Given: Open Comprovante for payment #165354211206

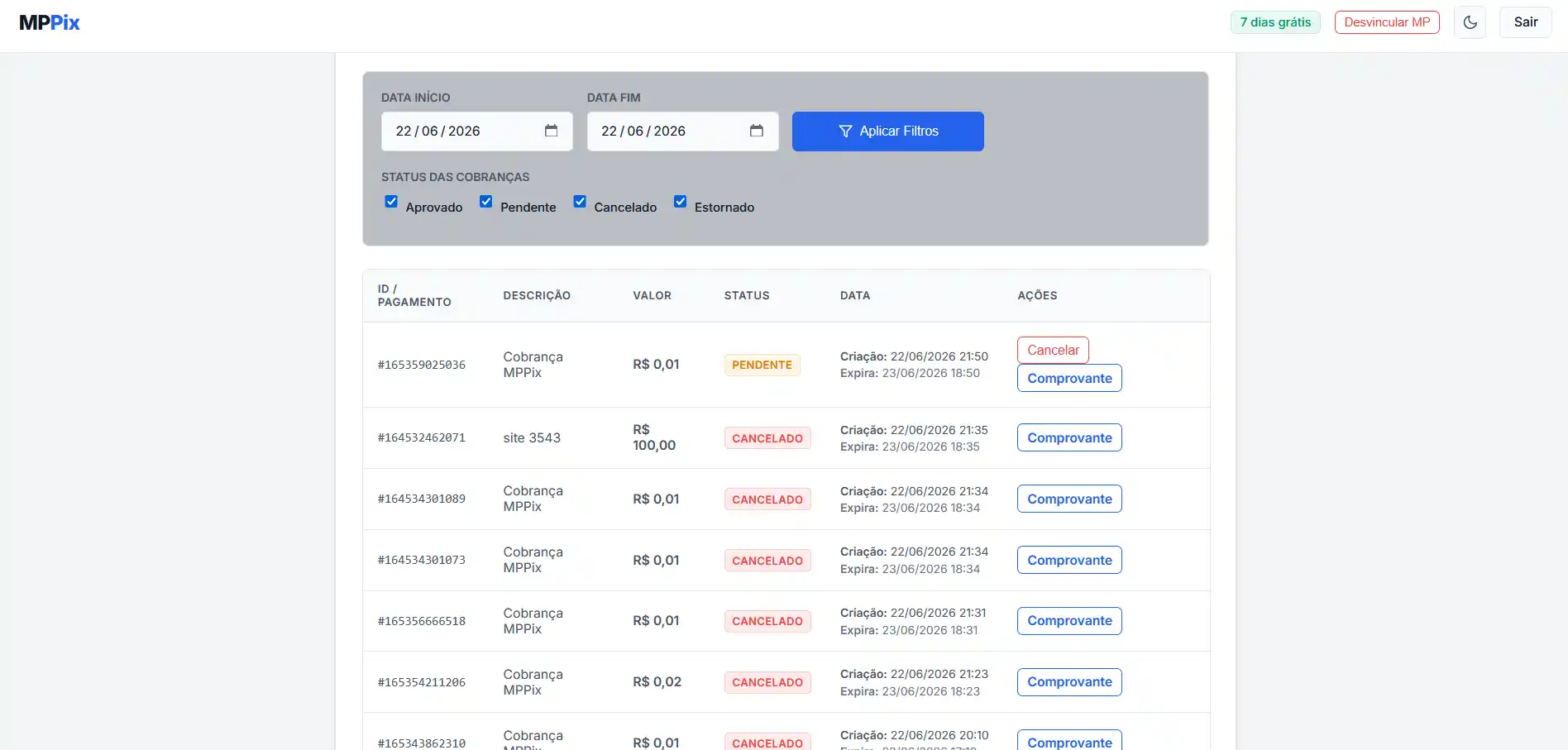Looking at the screenshot, I should [x=1069, y=682].
